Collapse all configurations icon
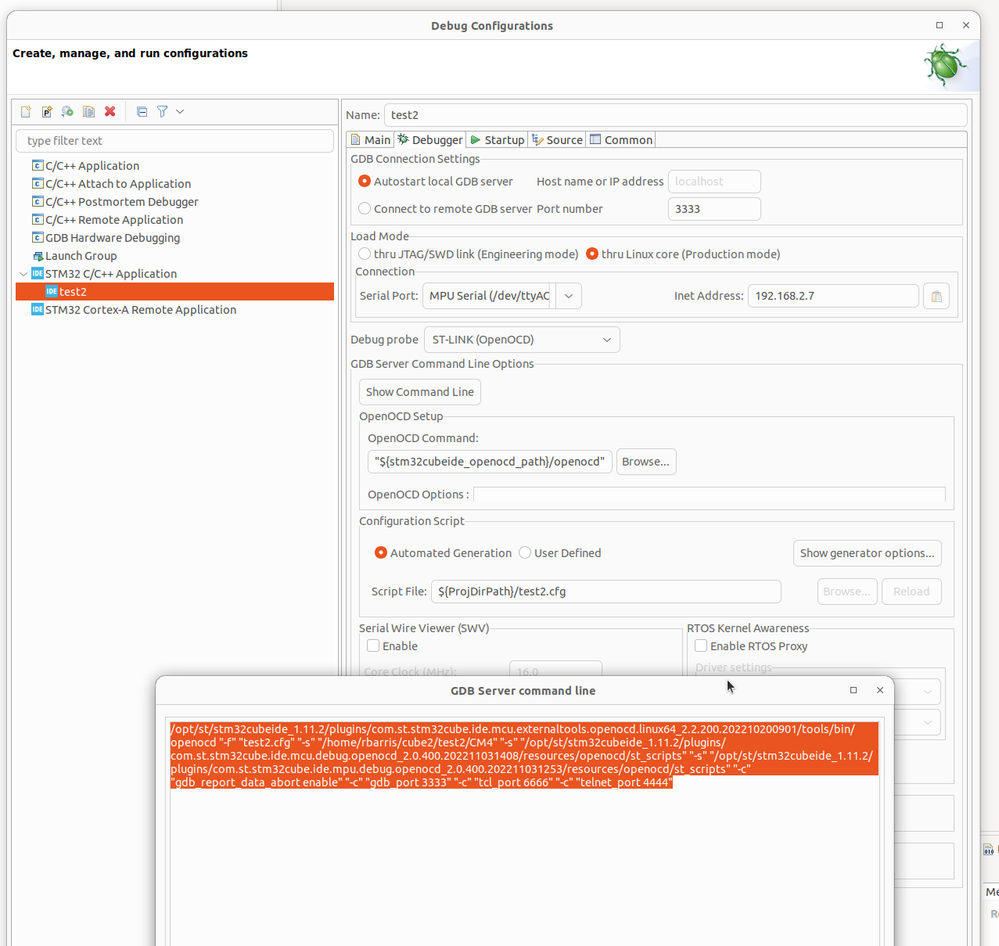The width and height of the screenshot is (999, 946). click(141, 112)
